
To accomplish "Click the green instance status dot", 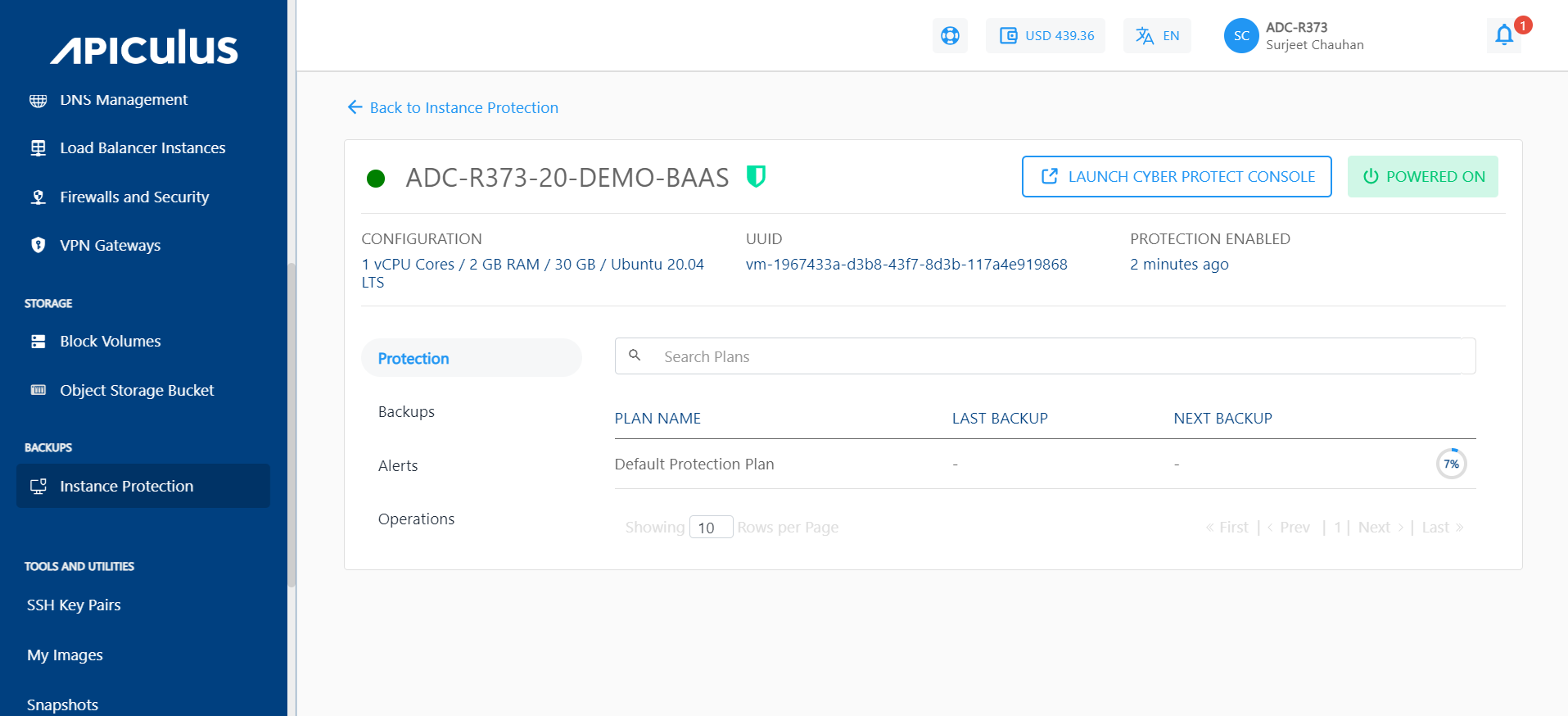I will click(376, 179).
